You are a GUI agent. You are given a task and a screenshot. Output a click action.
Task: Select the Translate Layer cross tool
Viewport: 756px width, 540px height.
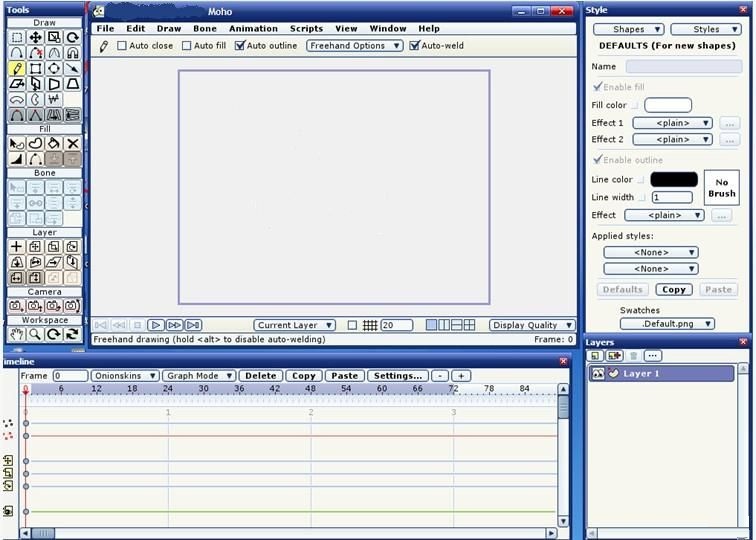click(17, 246)
